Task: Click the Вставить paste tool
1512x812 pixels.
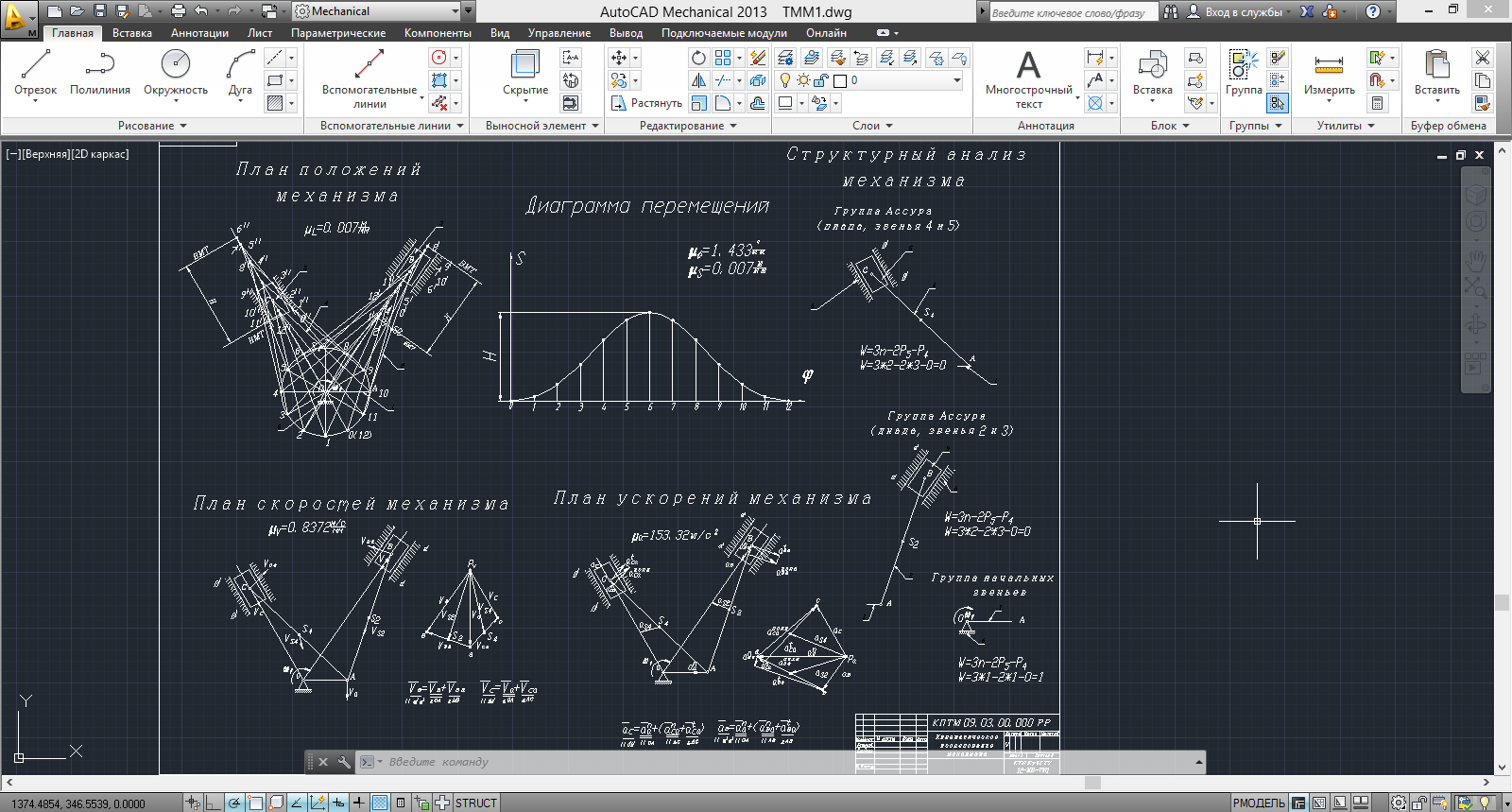Action: pos(1436,74)
